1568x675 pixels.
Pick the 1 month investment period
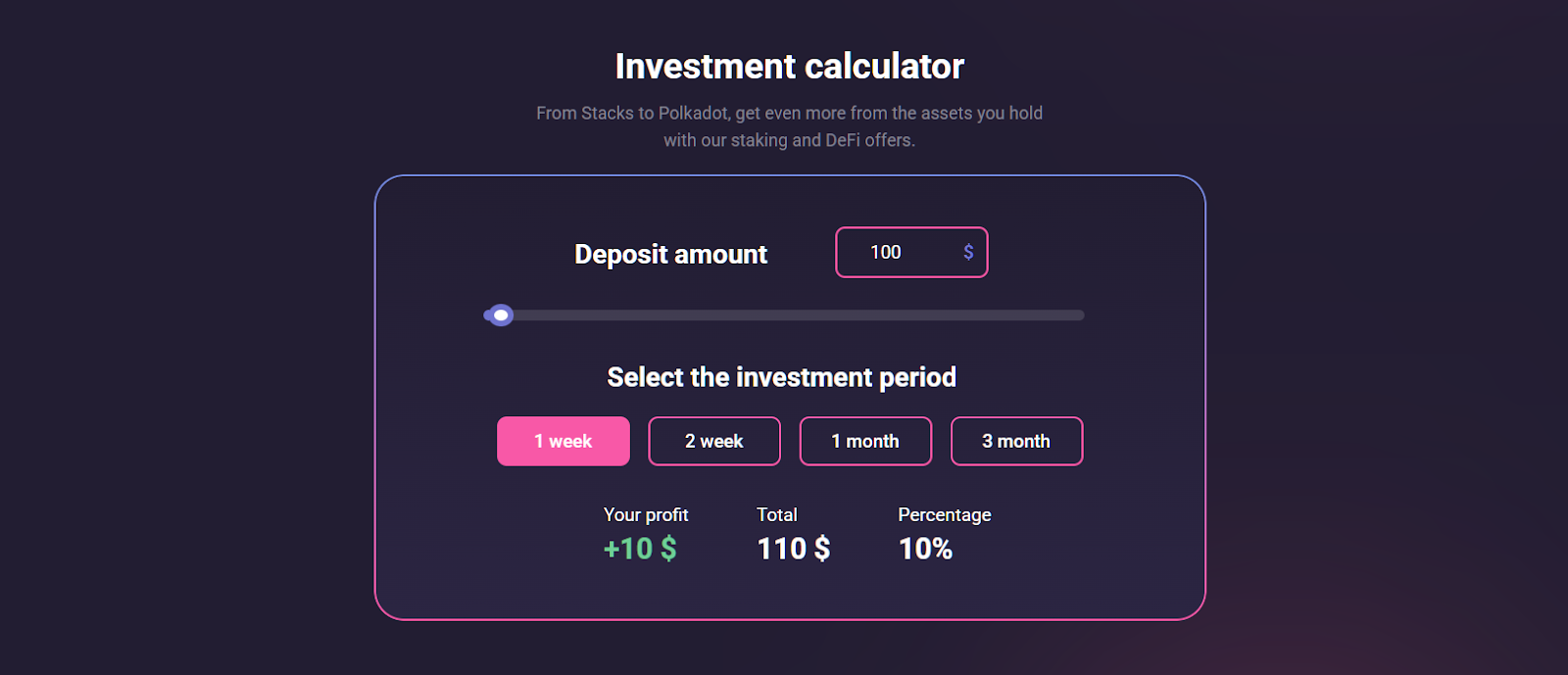pos(865,442)
